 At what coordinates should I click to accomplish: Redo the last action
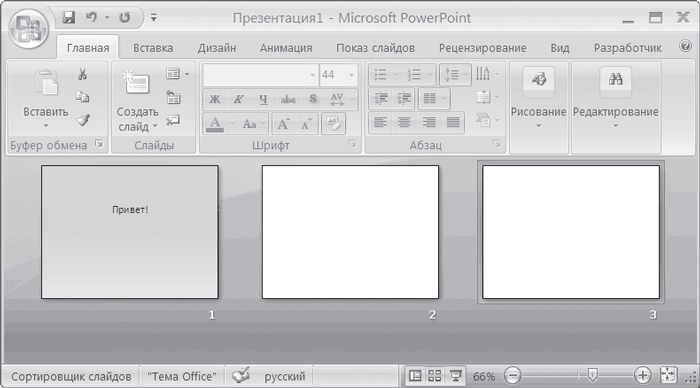(125, 18)
